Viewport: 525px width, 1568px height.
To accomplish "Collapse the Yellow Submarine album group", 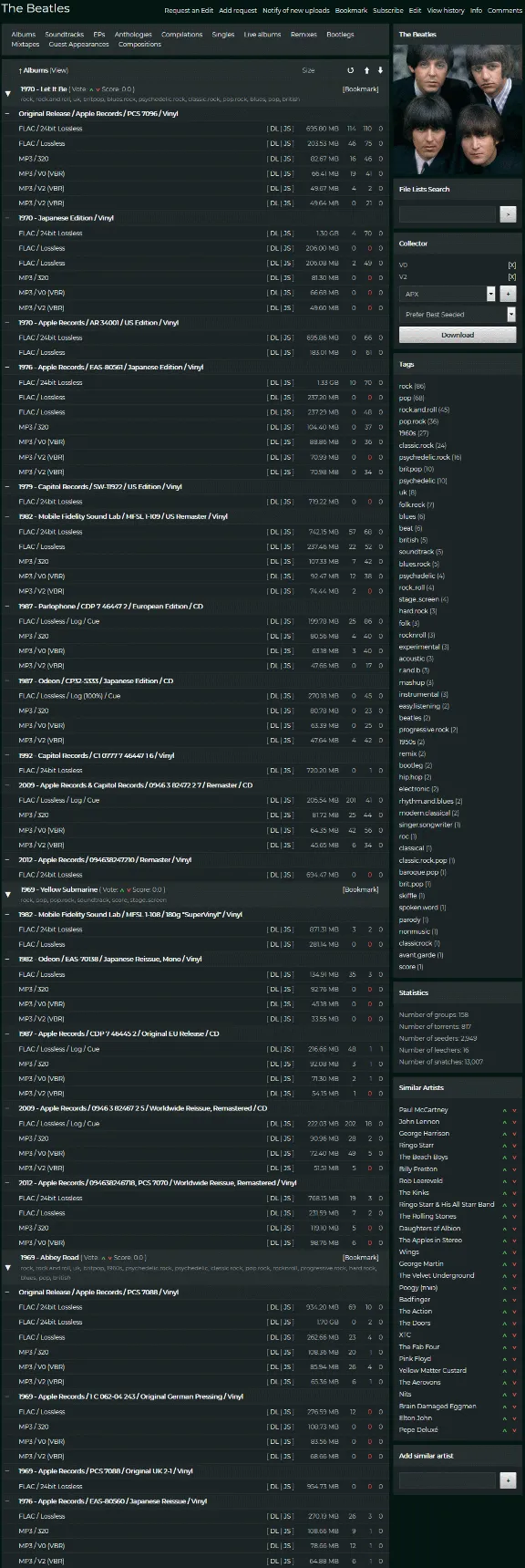I will (x=8, y=894).
